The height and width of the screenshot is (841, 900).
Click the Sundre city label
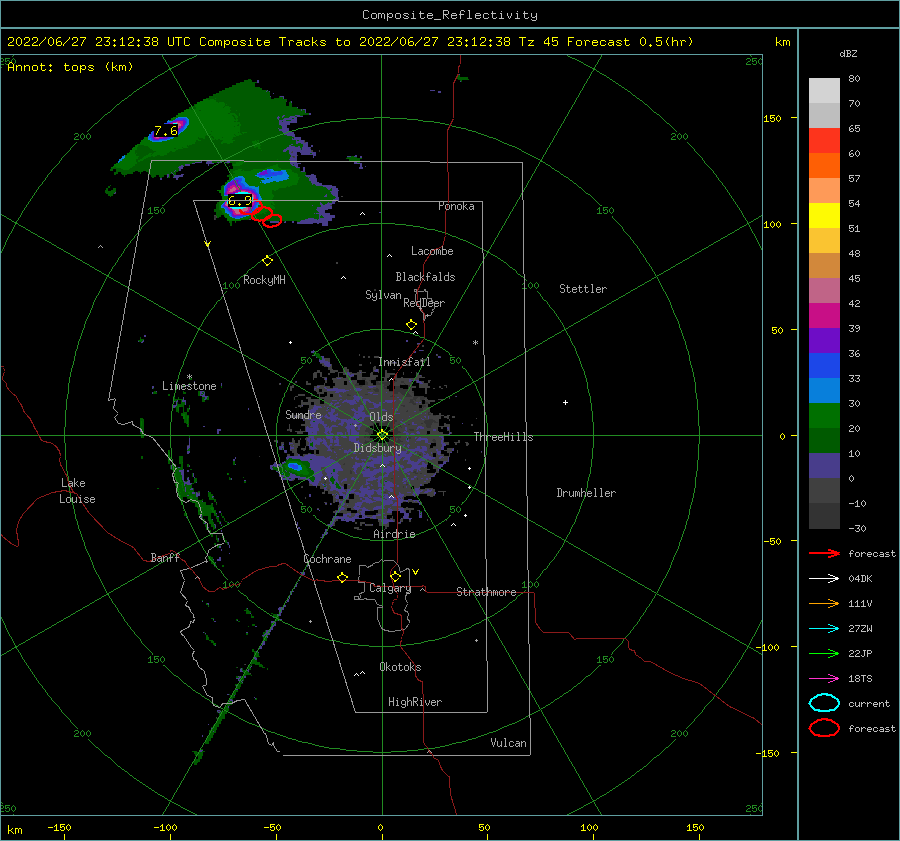pyautogui.click(x=303, y=414)
